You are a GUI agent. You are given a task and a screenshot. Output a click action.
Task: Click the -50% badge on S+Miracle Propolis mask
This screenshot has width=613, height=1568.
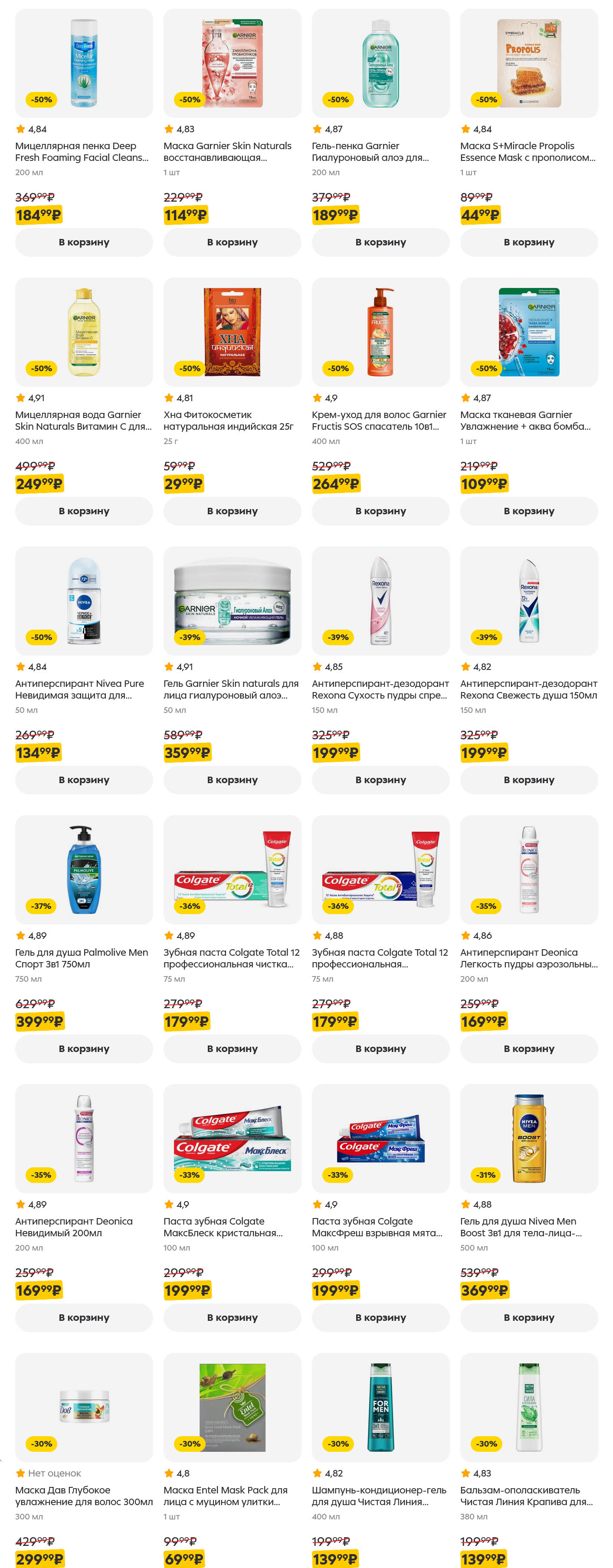tap(486, 99)
